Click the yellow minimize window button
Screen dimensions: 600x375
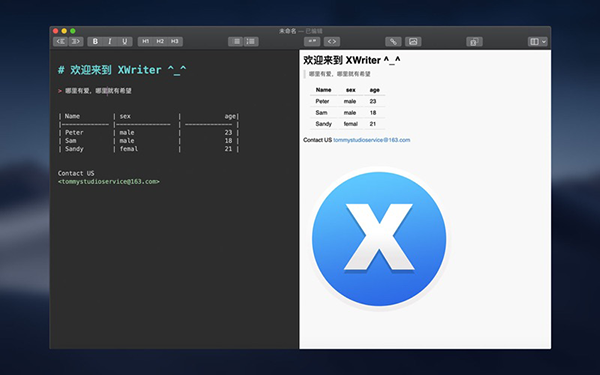(x=64, y=31)
